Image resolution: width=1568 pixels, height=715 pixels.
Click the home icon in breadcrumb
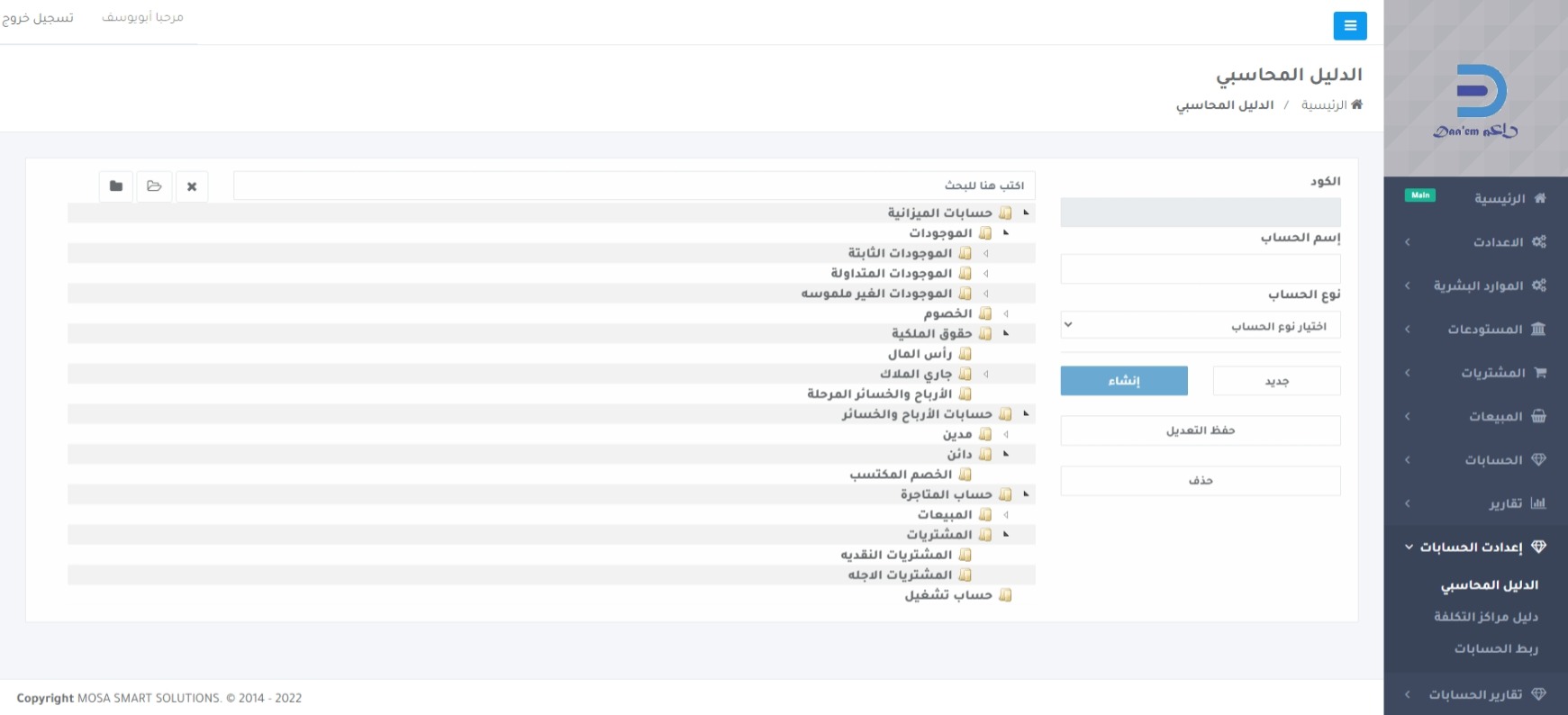click(1356, 104)
